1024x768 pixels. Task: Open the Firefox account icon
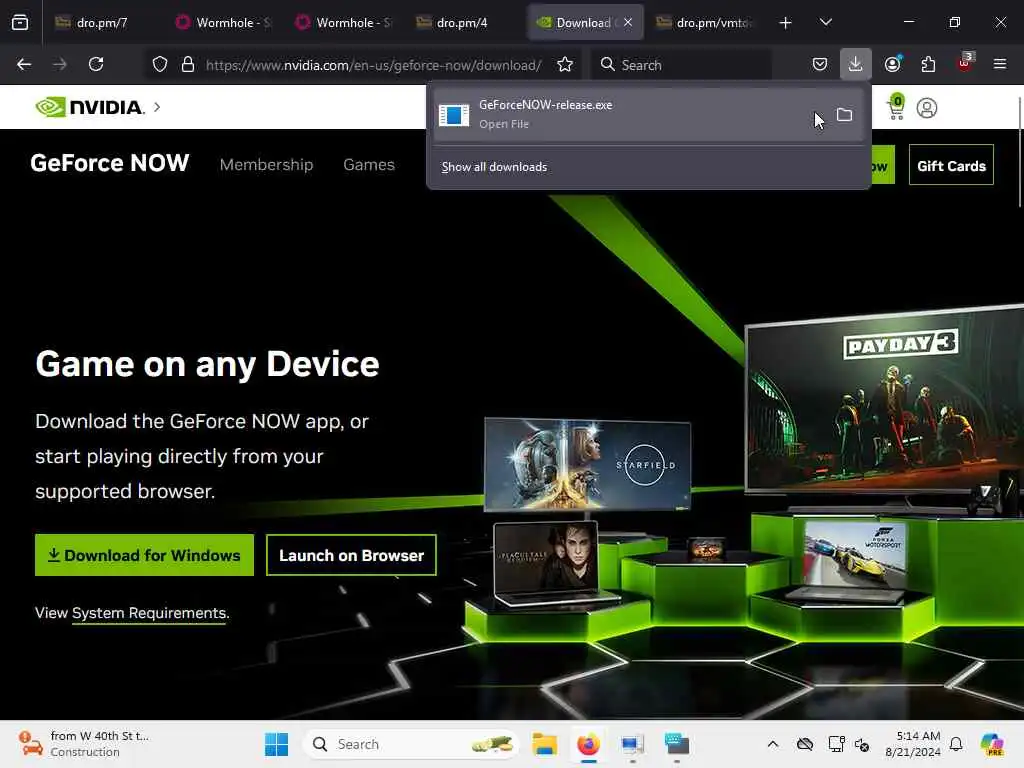coord(892,64)
